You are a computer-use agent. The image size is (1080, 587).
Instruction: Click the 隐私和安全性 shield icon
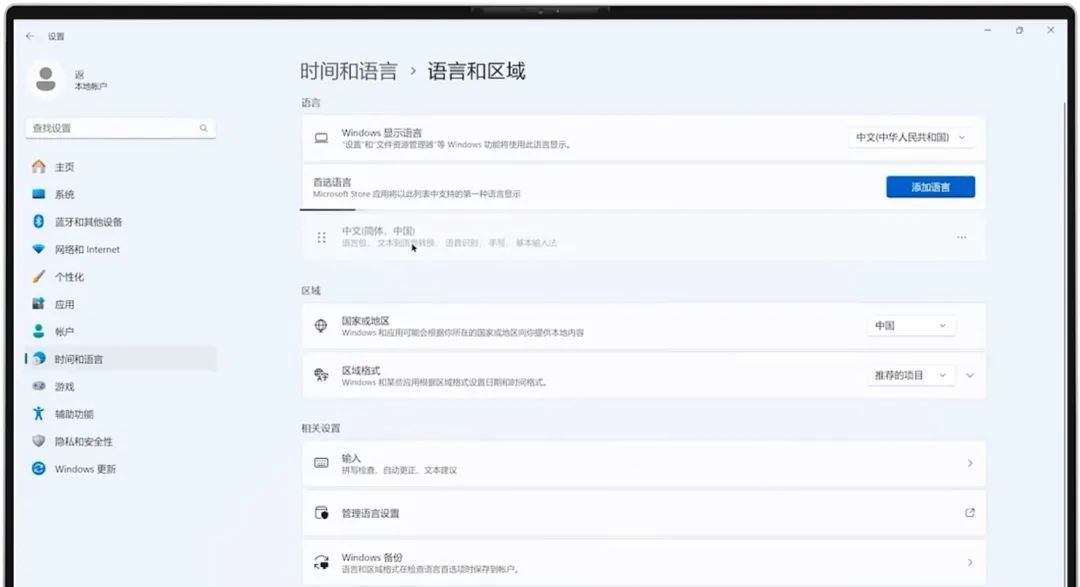coord(39,441)
